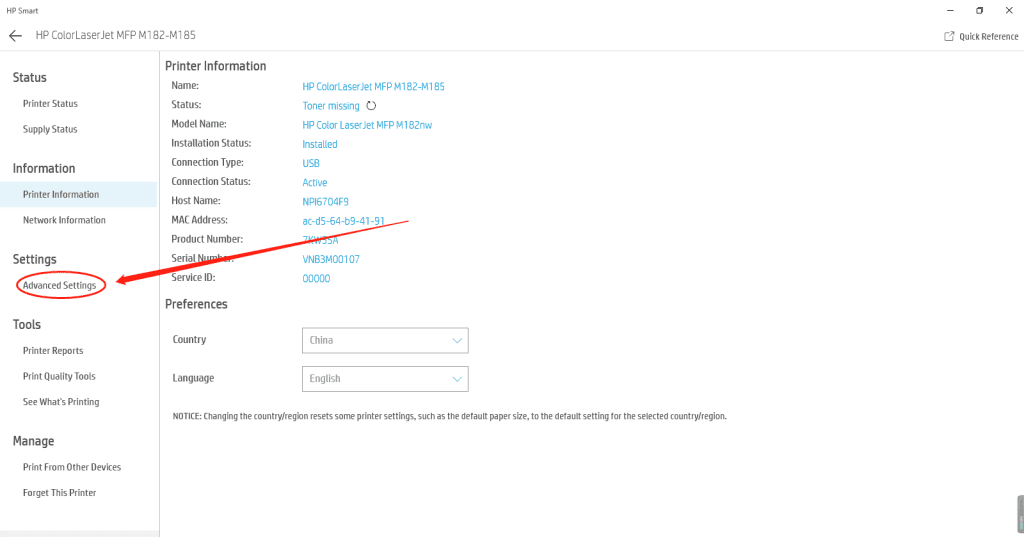The image size is (1024, 537).
Task: Click serial number VNB3M00107
Action: tap(330, 259)
